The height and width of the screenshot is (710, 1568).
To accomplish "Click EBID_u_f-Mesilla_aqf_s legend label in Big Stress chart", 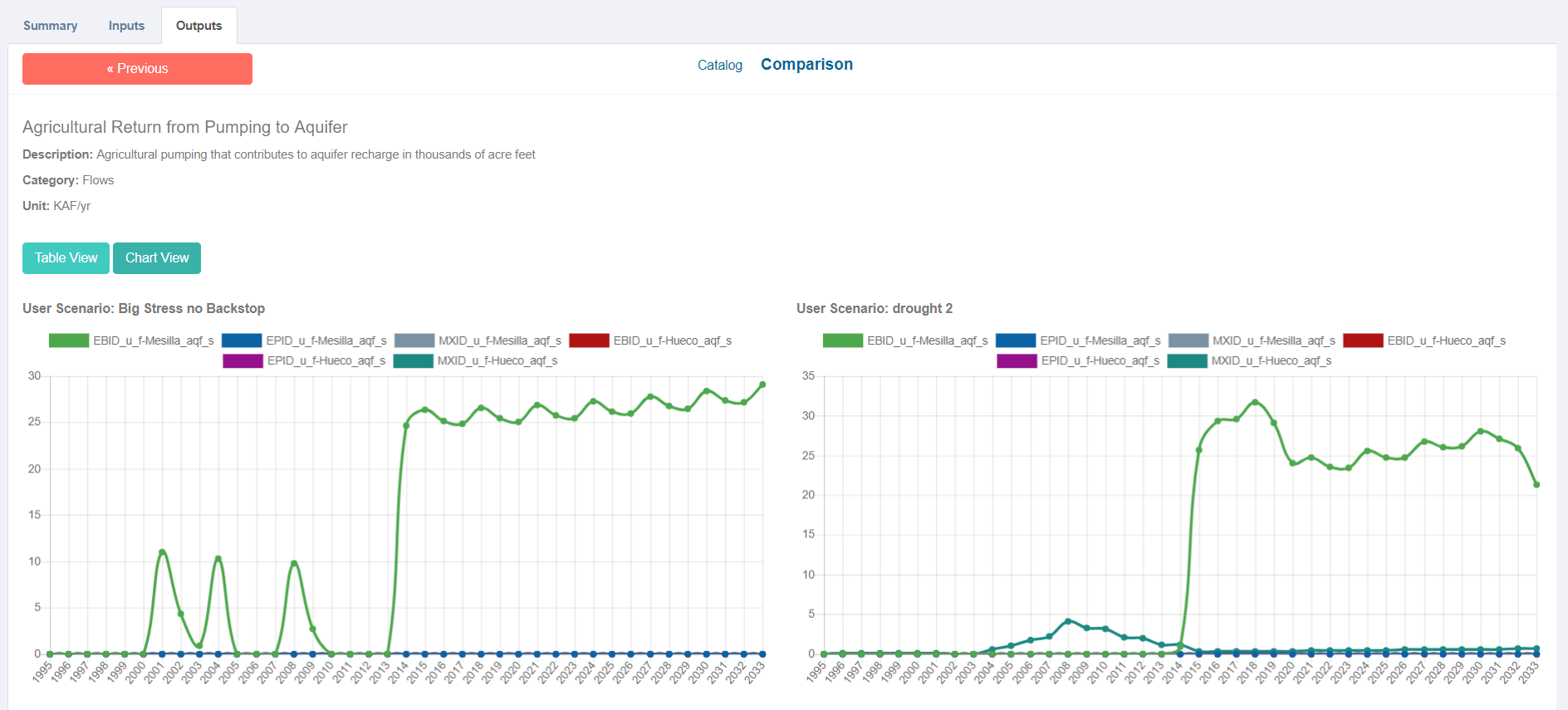I will coord(154,340).
